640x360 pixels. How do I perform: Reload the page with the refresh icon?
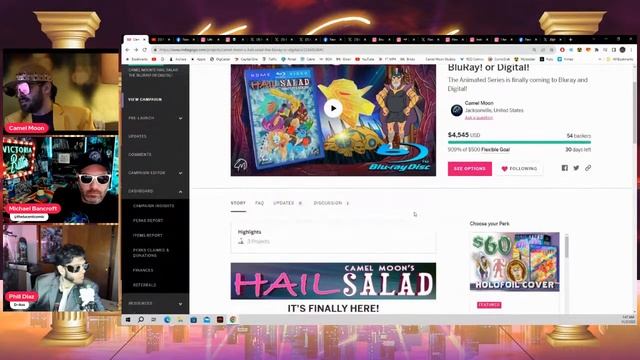pyautogui.click(x=144, y=50)
